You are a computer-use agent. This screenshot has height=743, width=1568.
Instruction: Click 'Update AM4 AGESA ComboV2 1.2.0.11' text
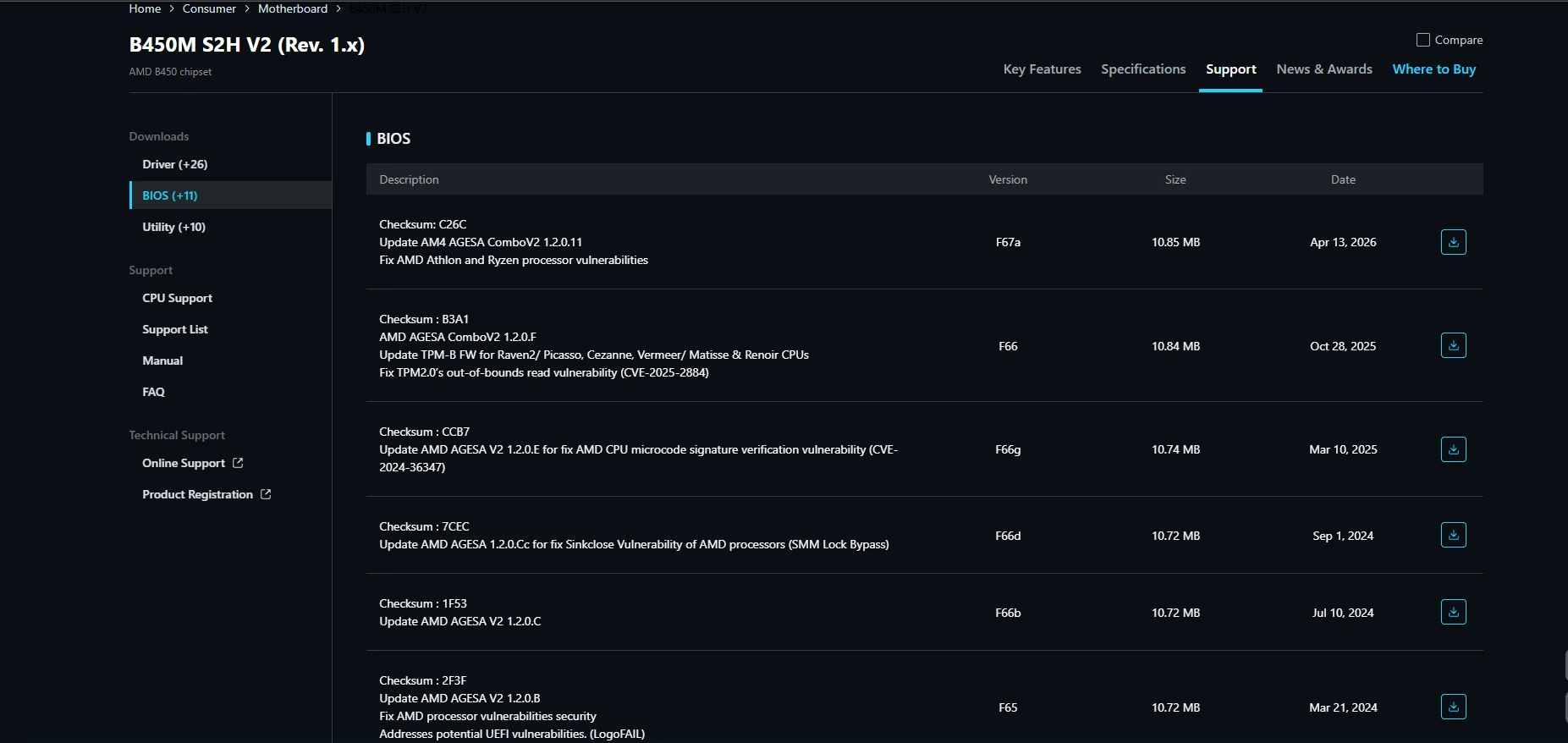tap(481, 242)
